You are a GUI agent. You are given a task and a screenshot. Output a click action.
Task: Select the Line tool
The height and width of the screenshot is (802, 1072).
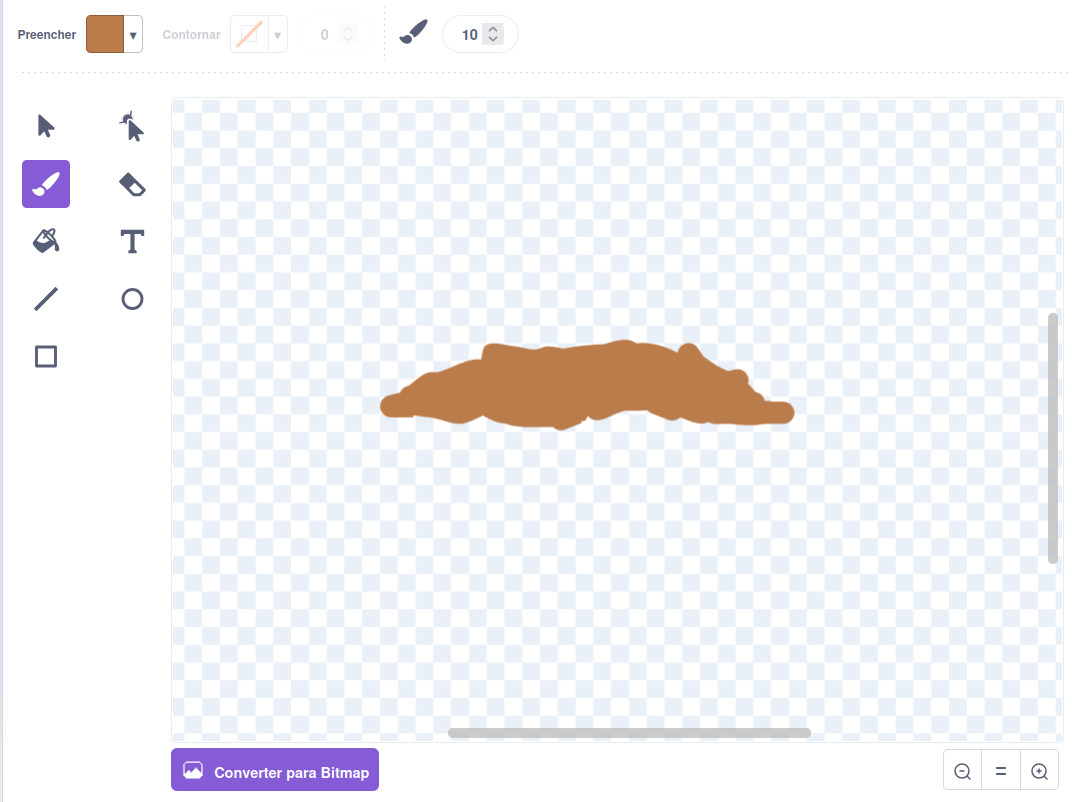click(46, 299)
